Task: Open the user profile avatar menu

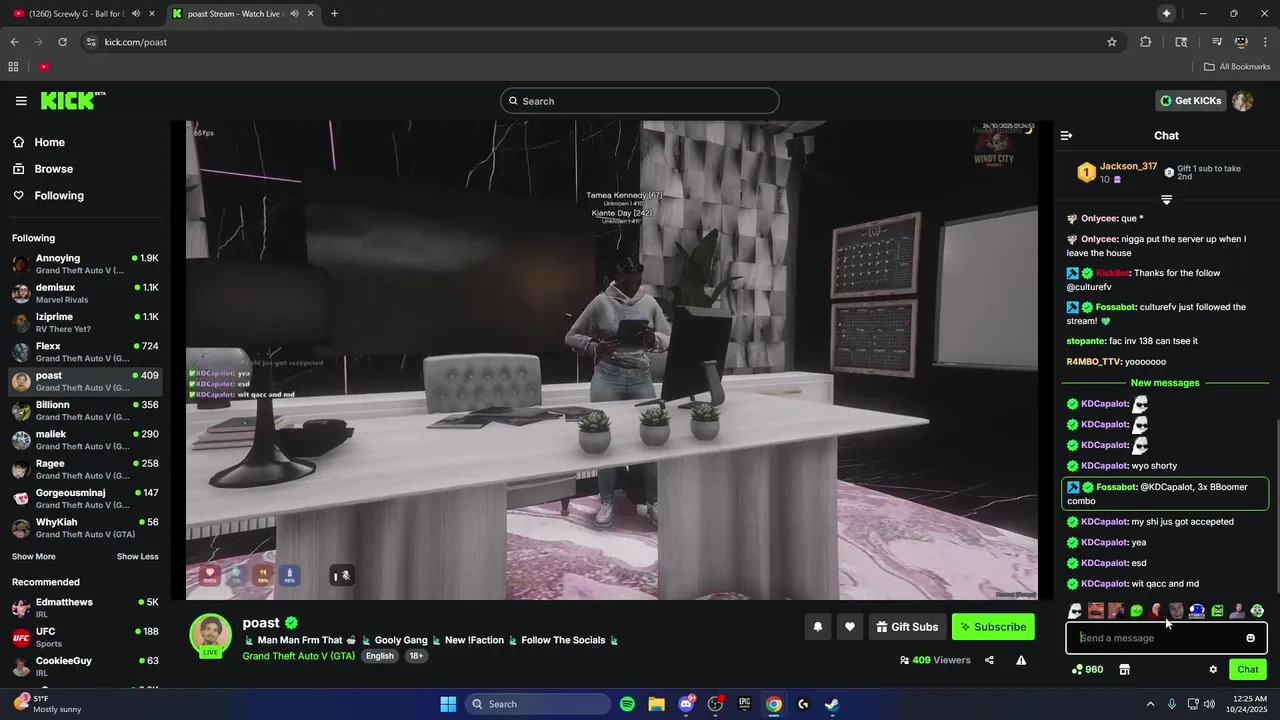Action: tap(1243, 101)
